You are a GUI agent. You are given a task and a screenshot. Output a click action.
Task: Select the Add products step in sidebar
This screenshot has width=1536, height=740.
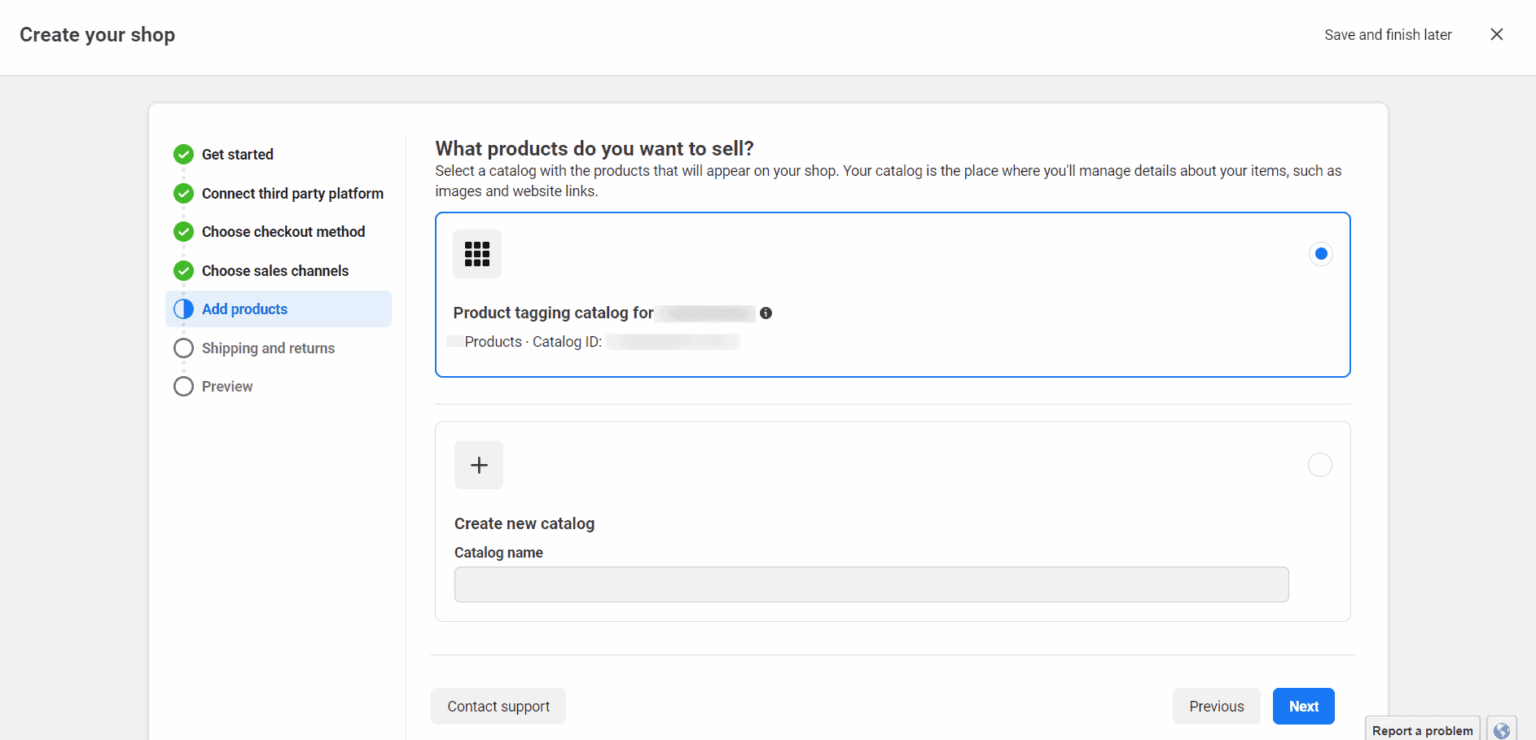pos(244,308)
